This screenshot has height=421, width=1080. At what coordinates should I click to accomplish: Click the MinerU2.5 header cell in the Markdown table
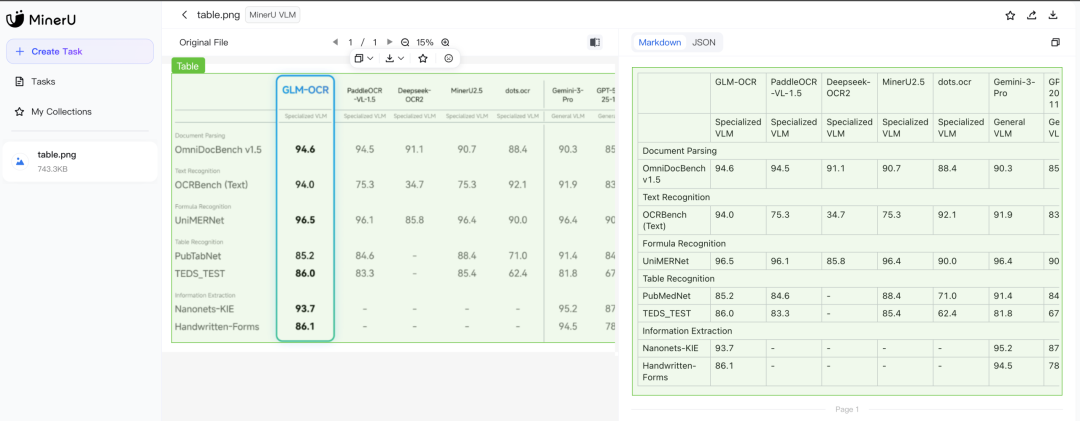point(905,93)
